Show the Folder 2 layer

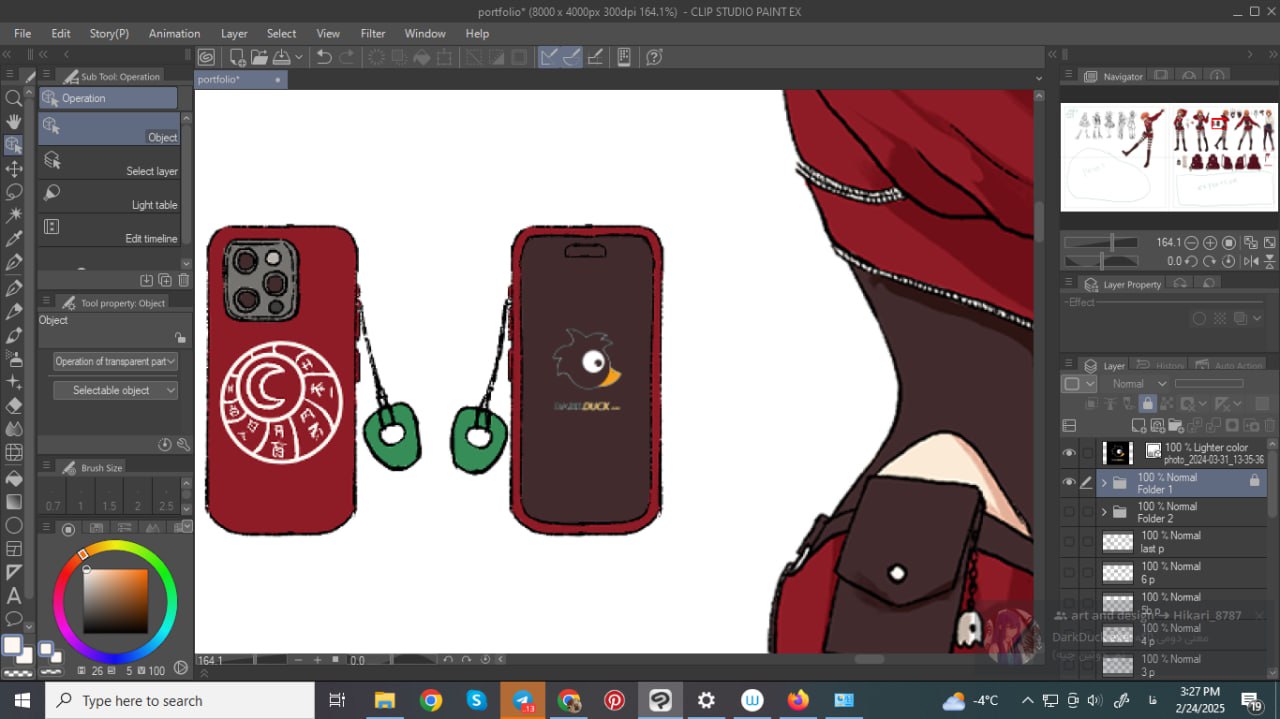click(x=1069, y=512)
